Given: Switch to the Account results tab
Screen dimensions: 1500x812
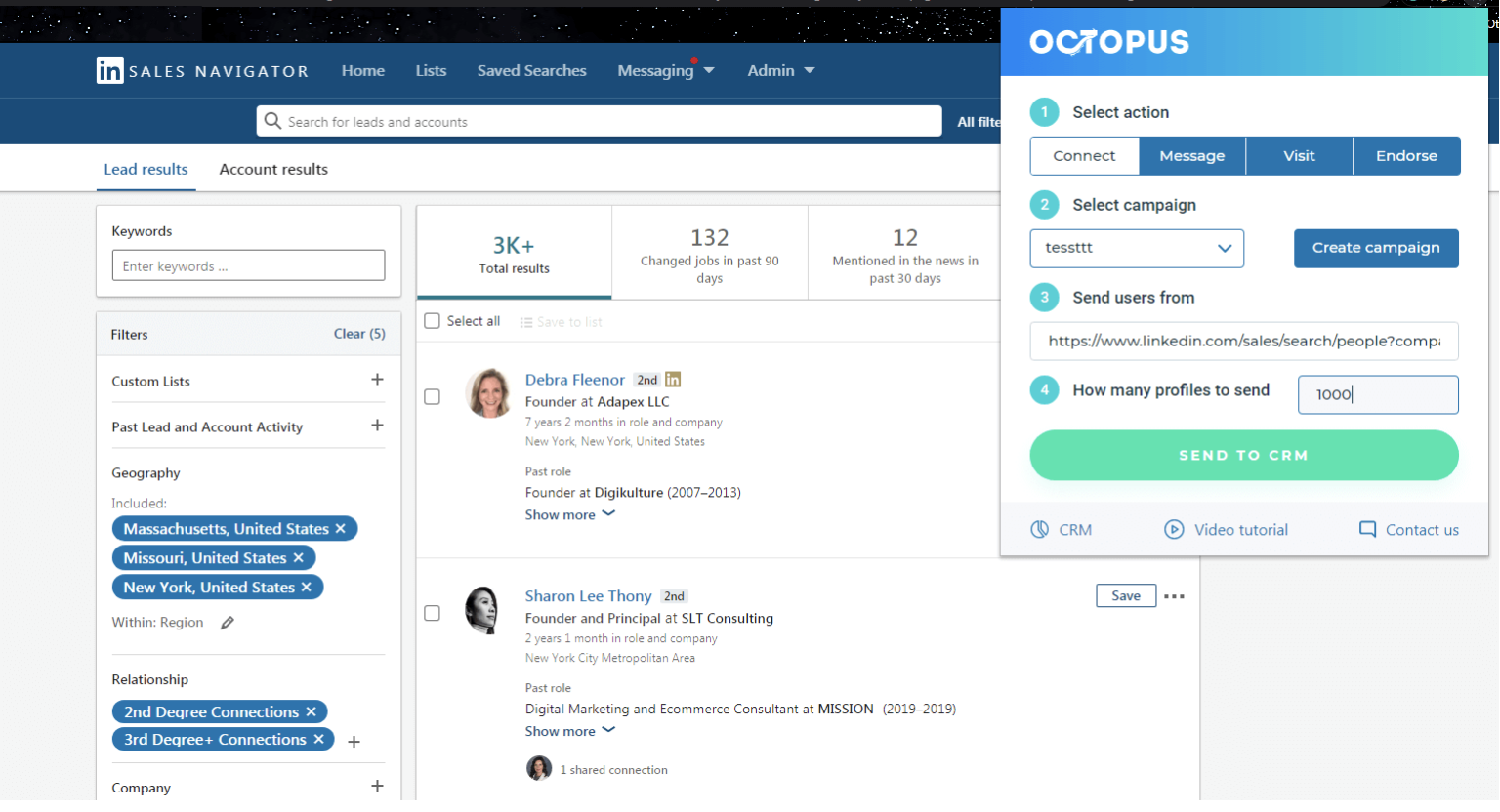Looking at the screenshot, I should [x=273, y=170].
